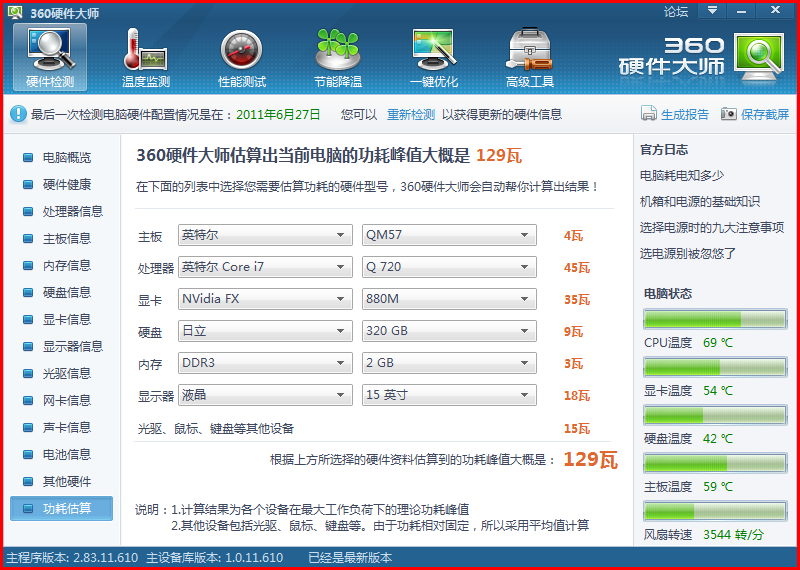Open the 机箱和电源的基础知识 article

pos(700,202)
